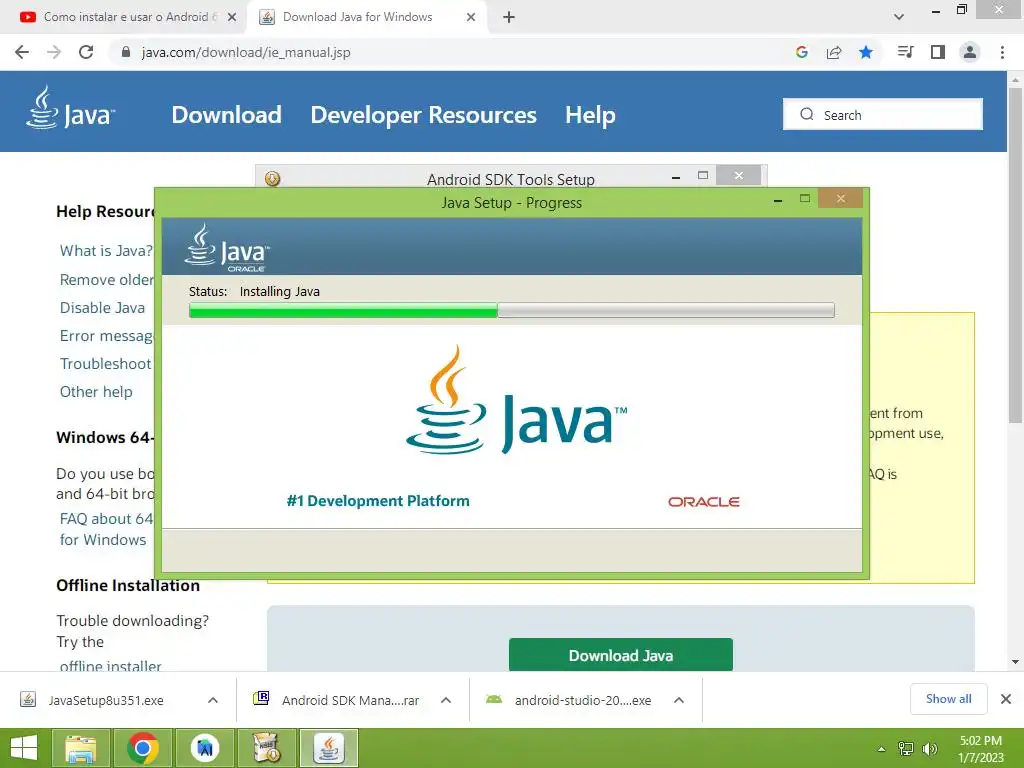The image size is (1024, 768).
Task: Close the Download Java for Windows tab
Action: tap(471, 17)
